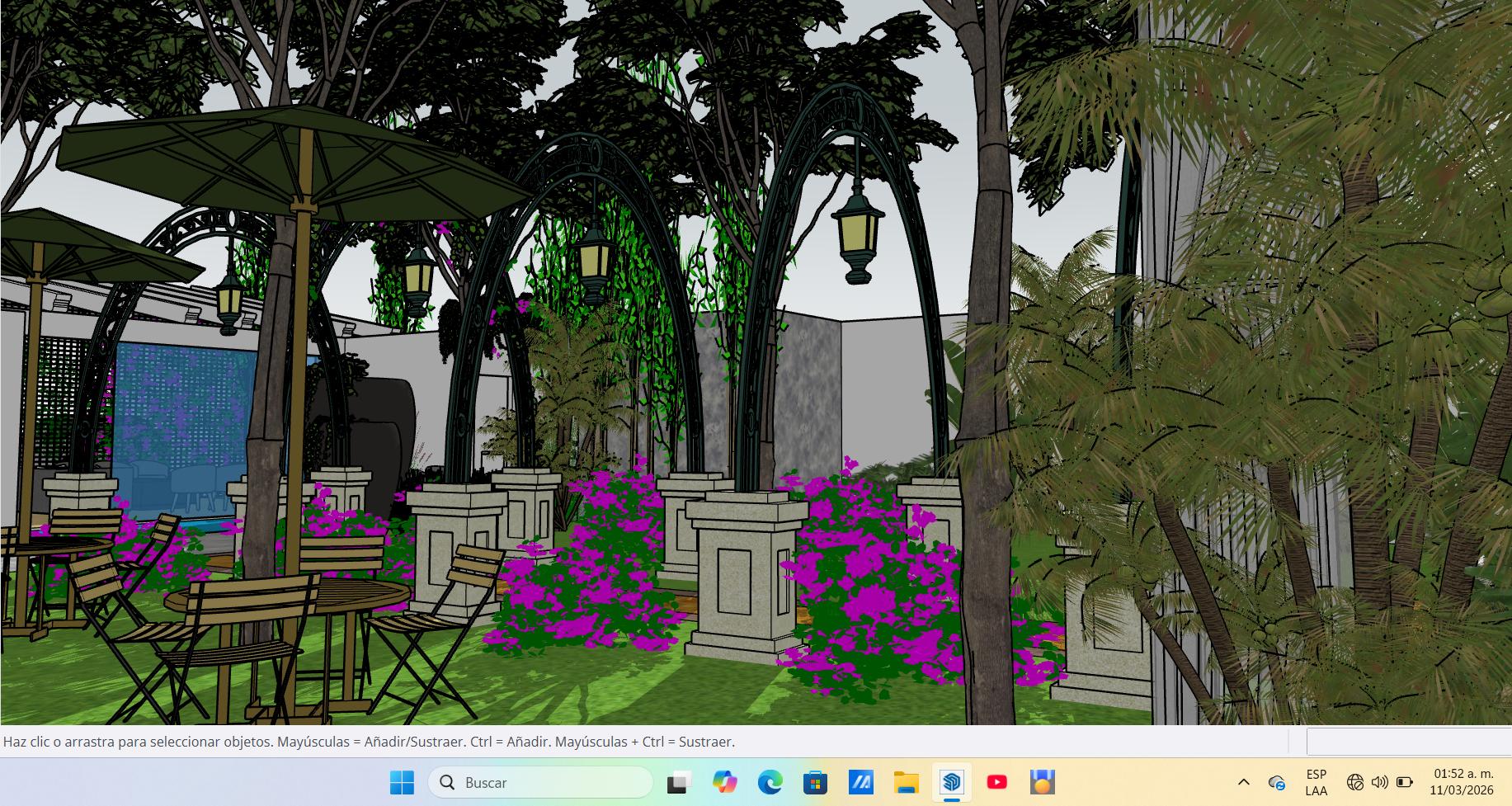1512x806 pixels.
Task: Open Task View from the taskbar
Action: (x=679, y=782)
